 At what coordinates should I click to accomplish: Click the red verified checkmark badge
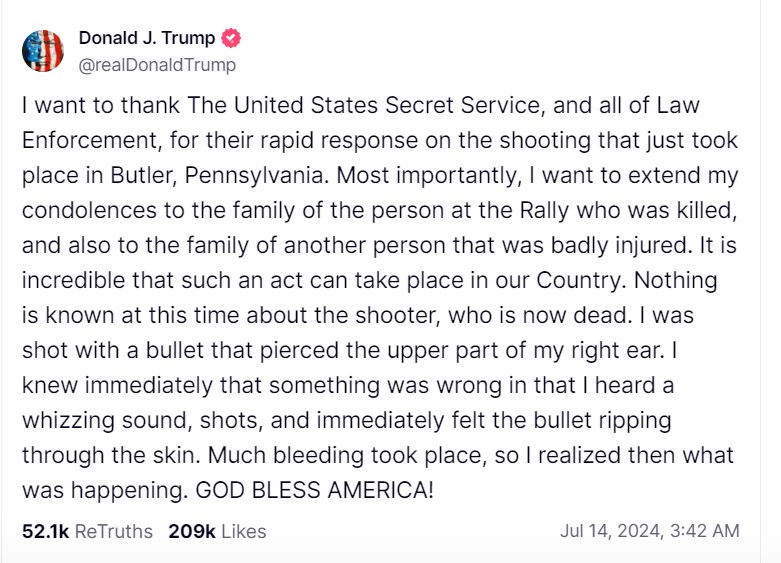(231, 38)
